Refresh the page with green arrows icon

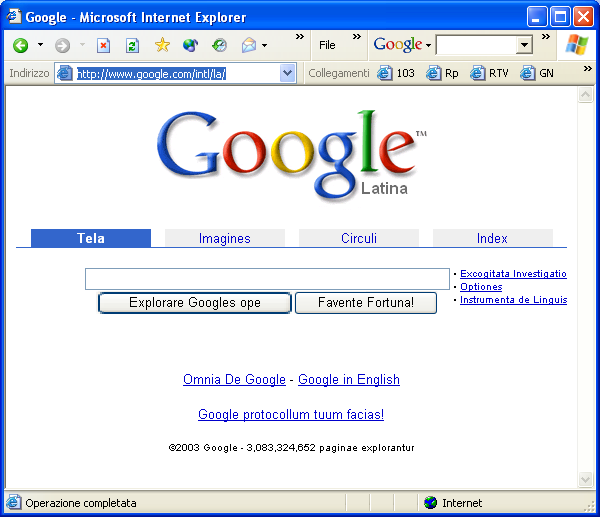point(132,46)
